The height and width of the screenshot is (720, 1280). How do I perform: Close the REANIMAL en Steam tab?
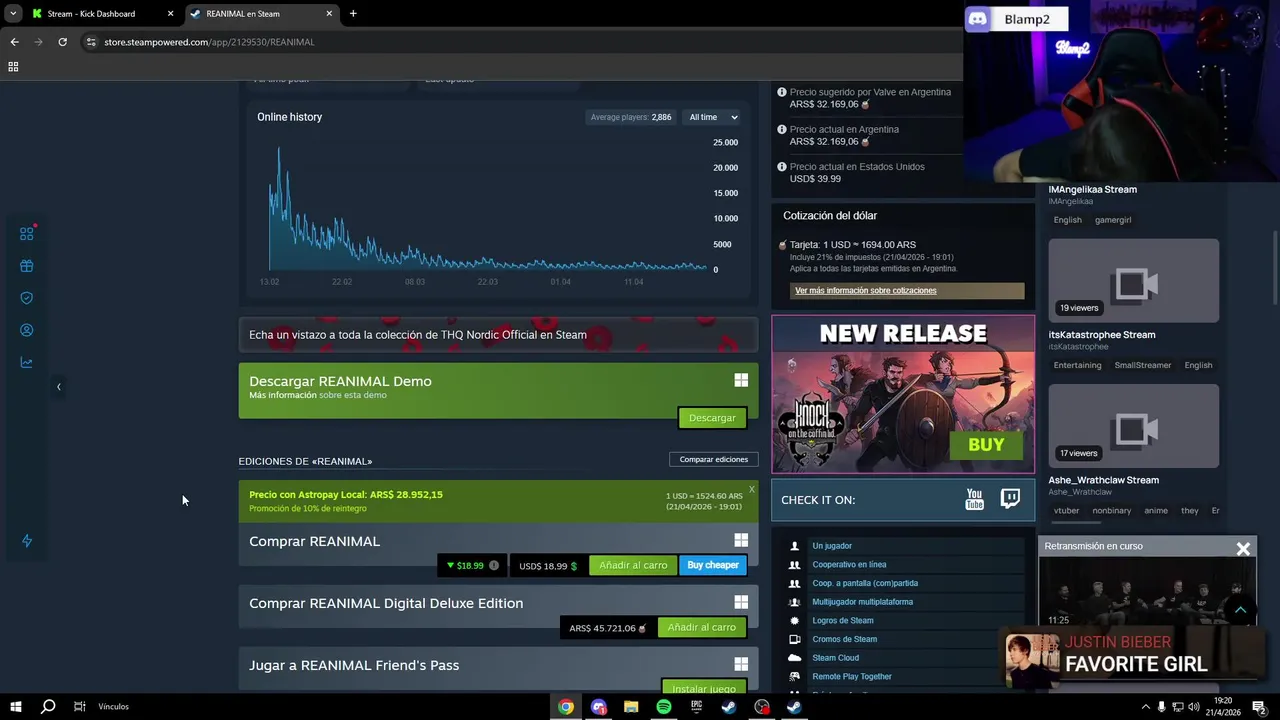[x=329, y=14]
